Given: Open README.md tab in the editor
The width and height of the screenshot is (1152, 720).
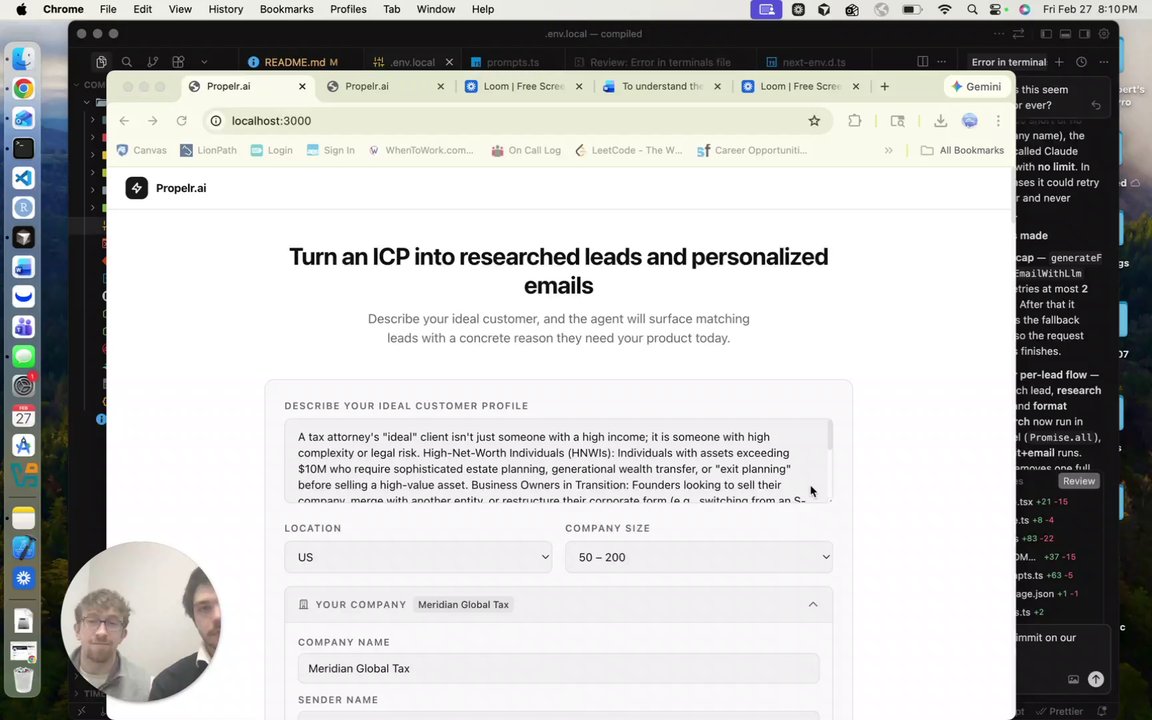Looking at the screenshot, I should pos(301,62).
